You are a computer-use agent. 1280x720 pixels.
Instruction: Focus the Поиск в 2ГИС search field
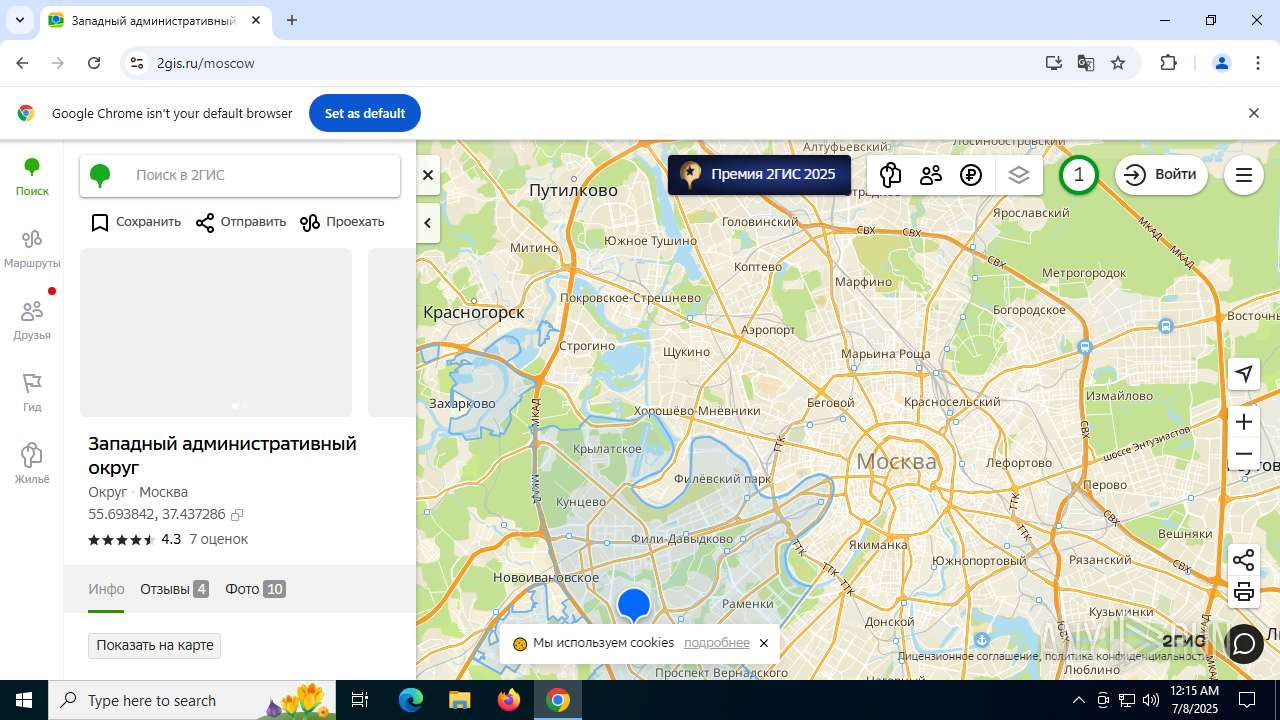(x=240, y=175)
